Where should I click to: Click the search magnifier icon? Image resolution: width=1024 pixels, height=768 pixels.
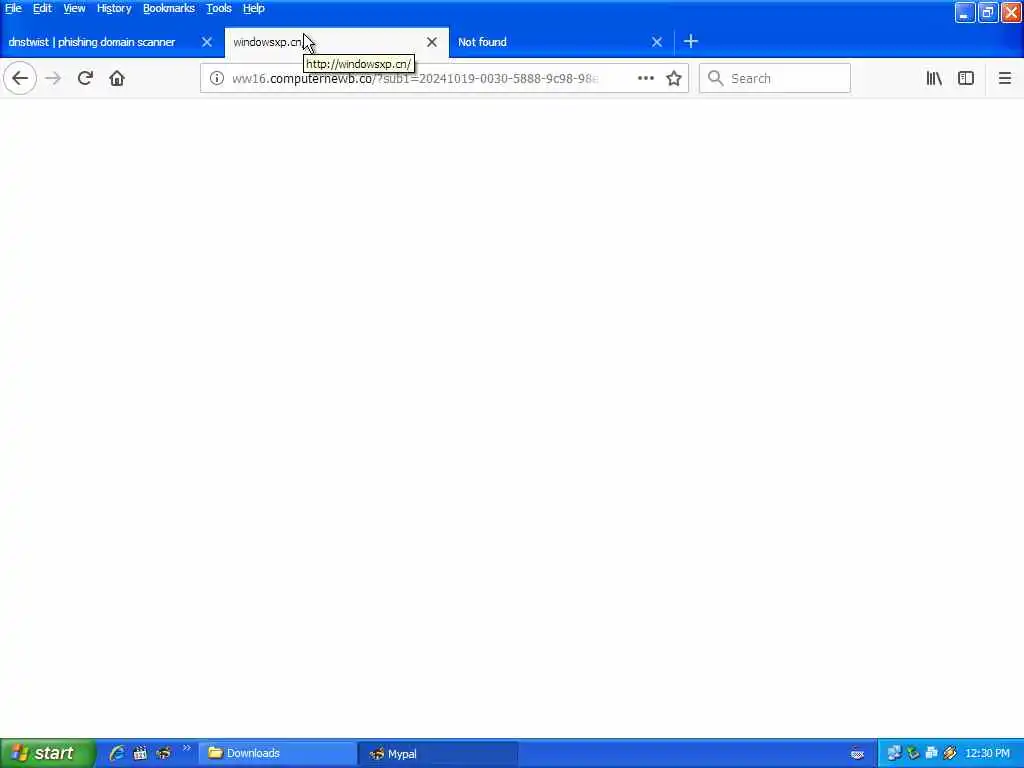point(716,78)
